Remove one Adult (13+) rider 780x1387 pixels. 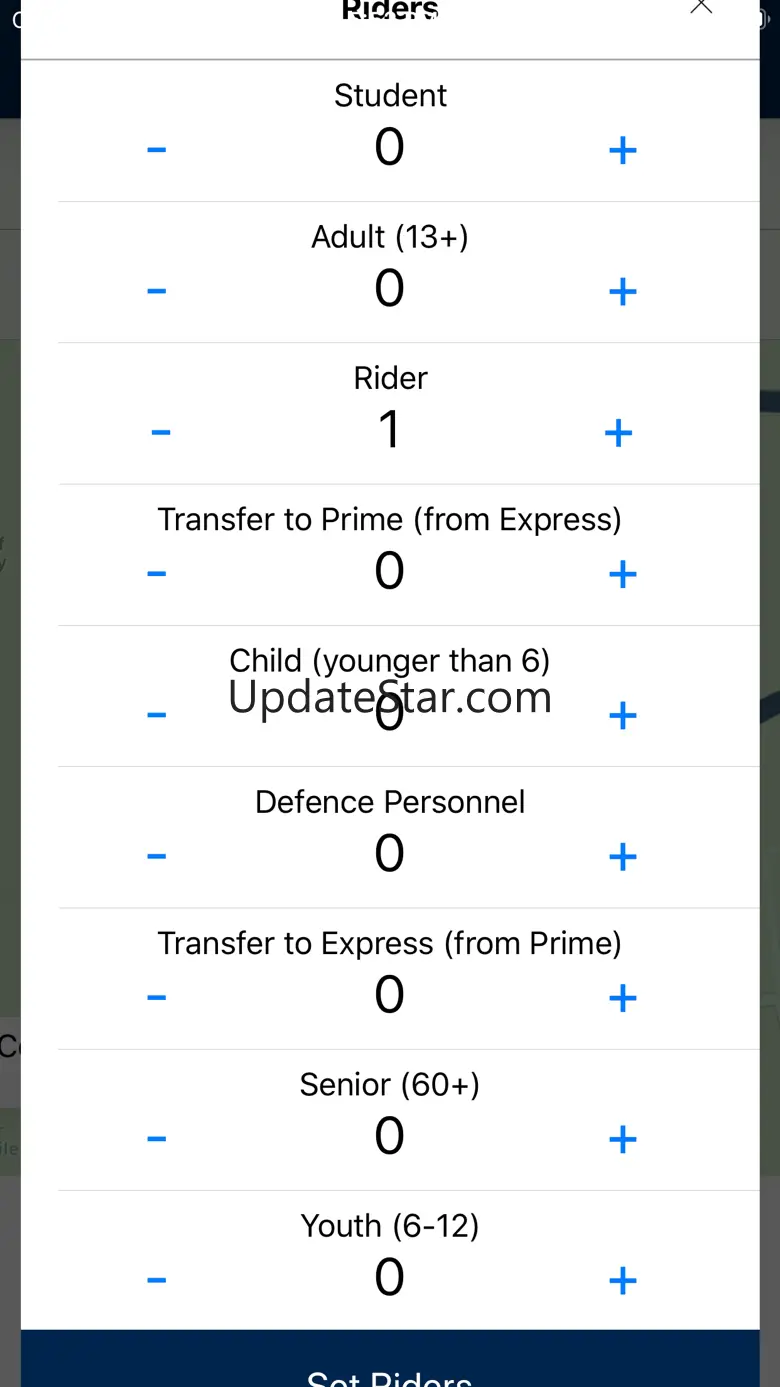coord(157,291)
